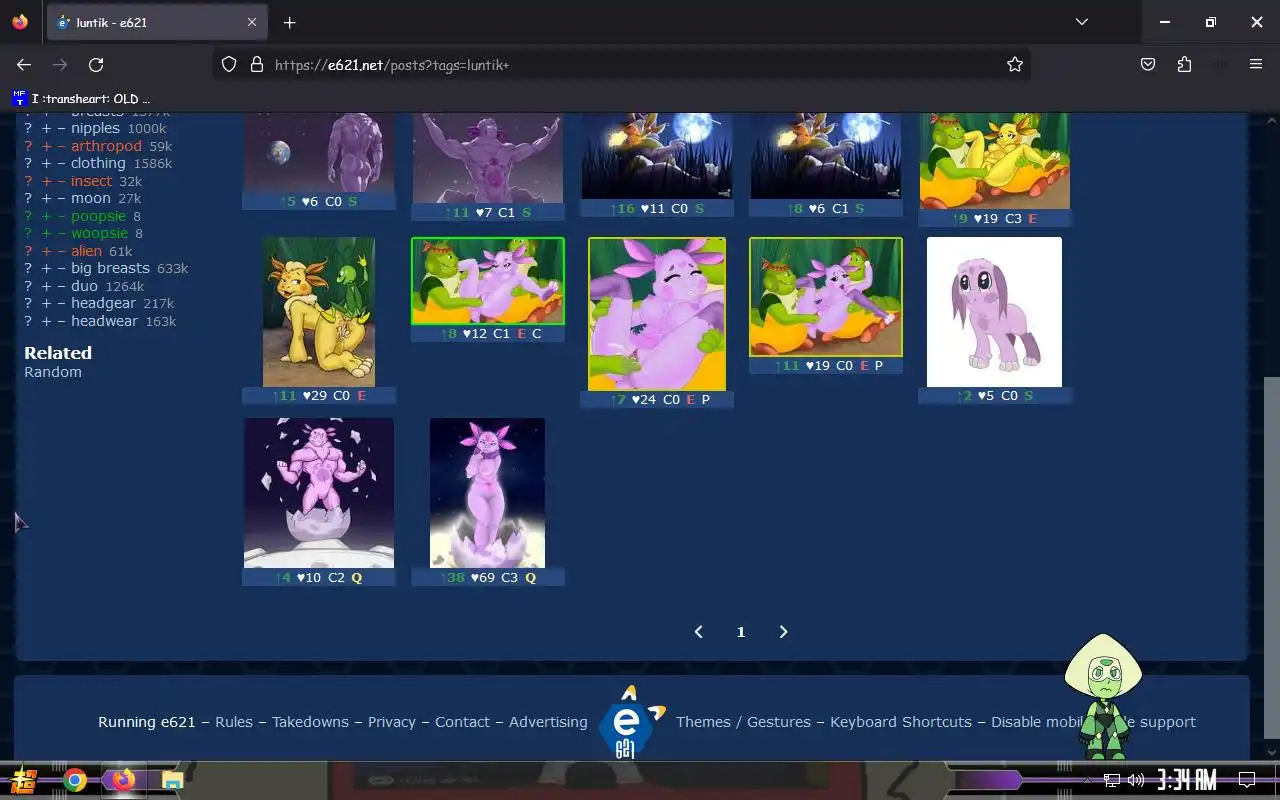
Task: Click the Random link under Related
Action: 53,372
